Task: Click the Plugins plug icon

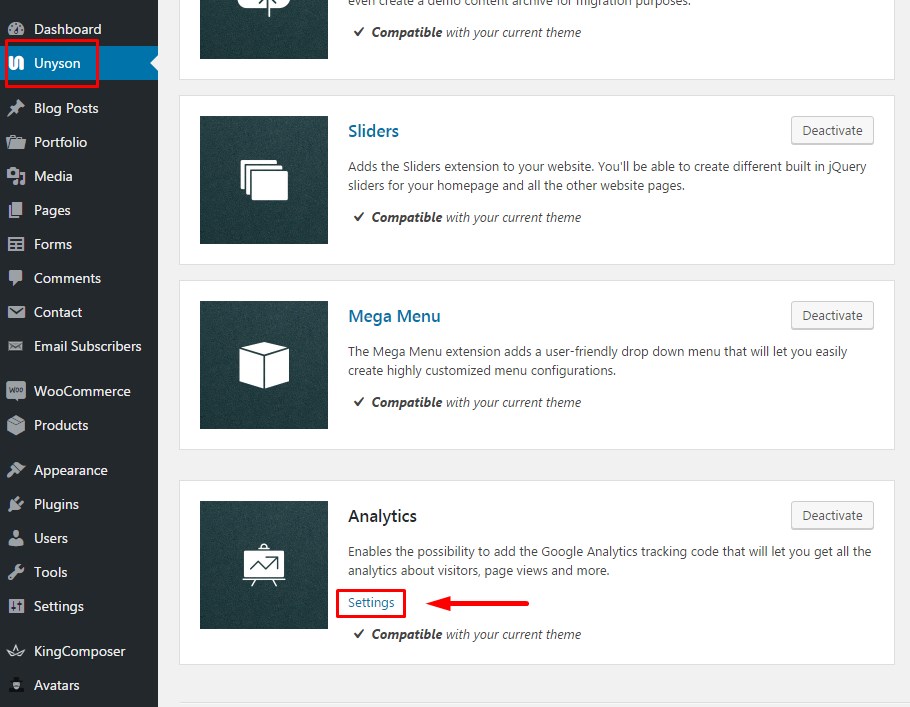Action: 16,504
